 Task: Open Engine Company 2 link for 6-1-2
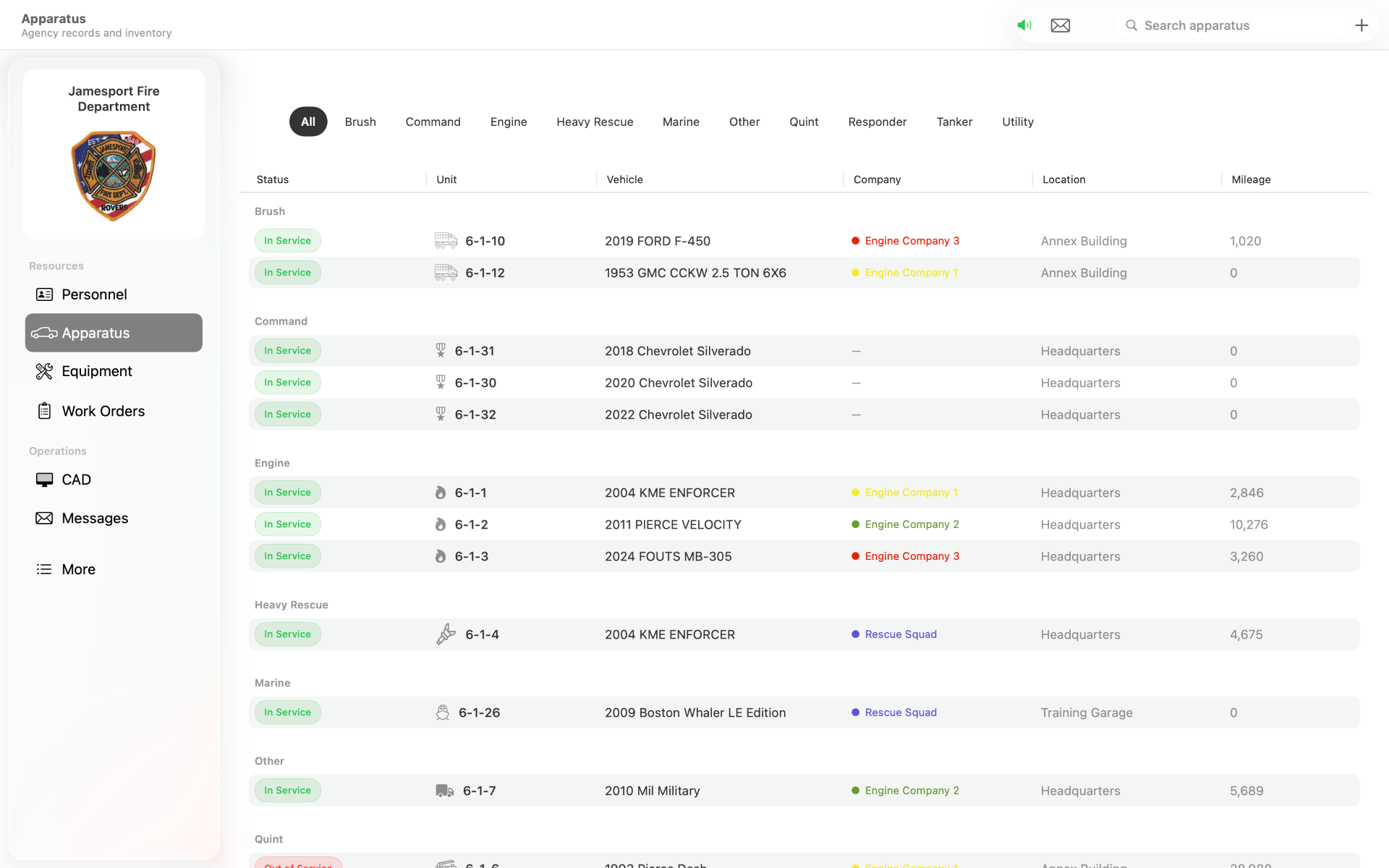coord(912,524)
